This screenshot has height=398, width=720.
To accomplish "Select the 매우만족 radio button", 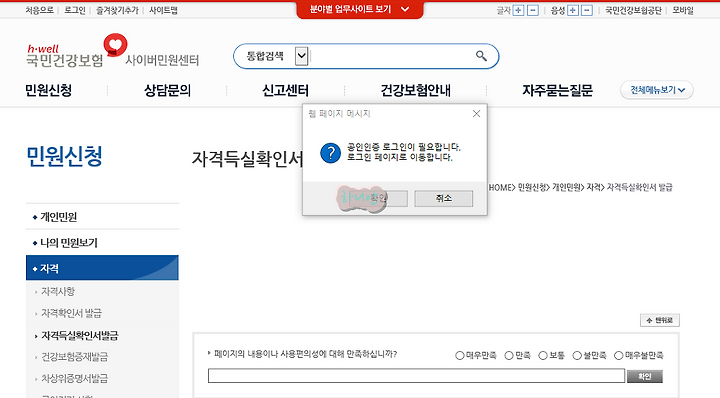I will click(459, 355).
